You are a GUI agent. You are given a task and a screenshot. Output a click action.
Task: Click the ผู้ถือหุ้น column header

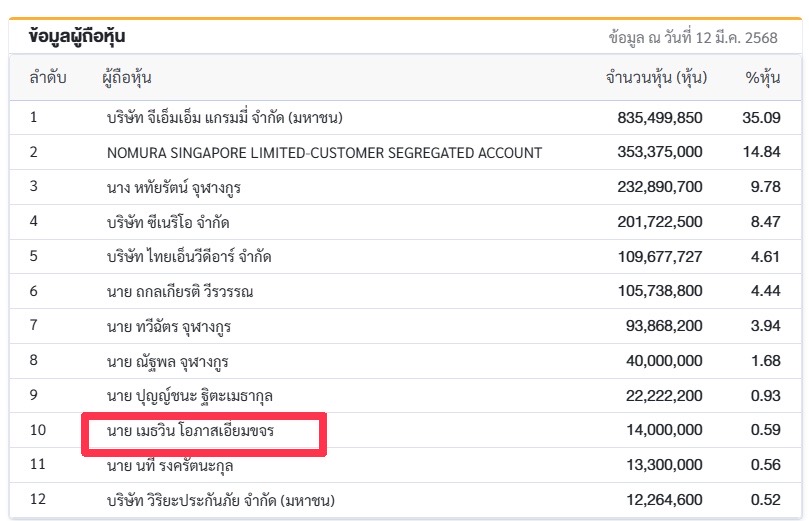(x=126, y=78)
